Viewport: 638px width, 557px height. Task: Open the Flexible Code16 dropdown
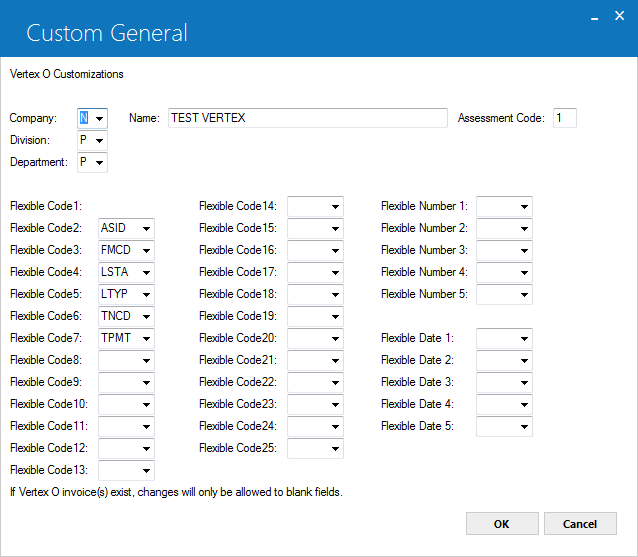(315, 250)
